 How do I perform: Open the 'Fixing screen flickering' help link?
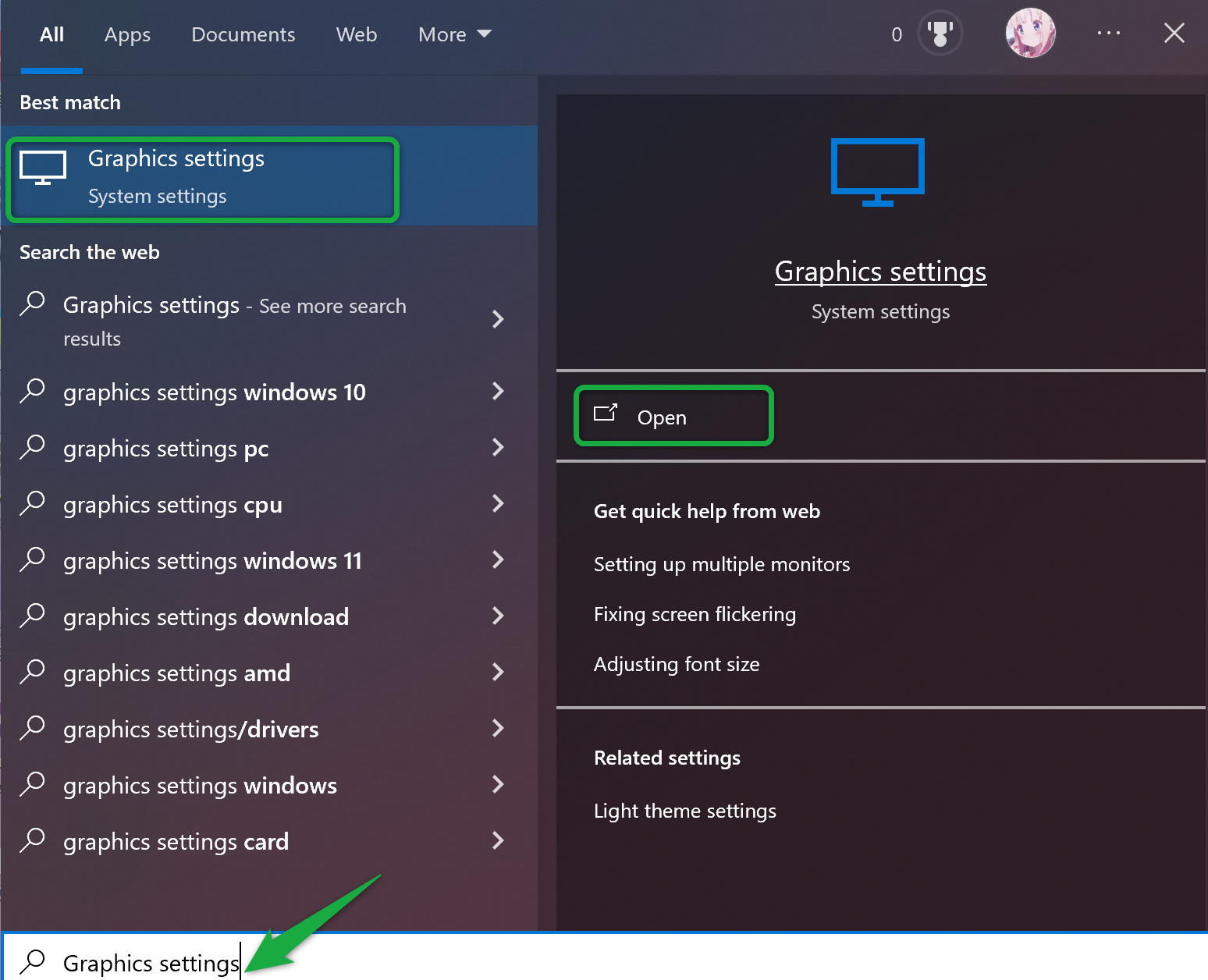(695, 614)
